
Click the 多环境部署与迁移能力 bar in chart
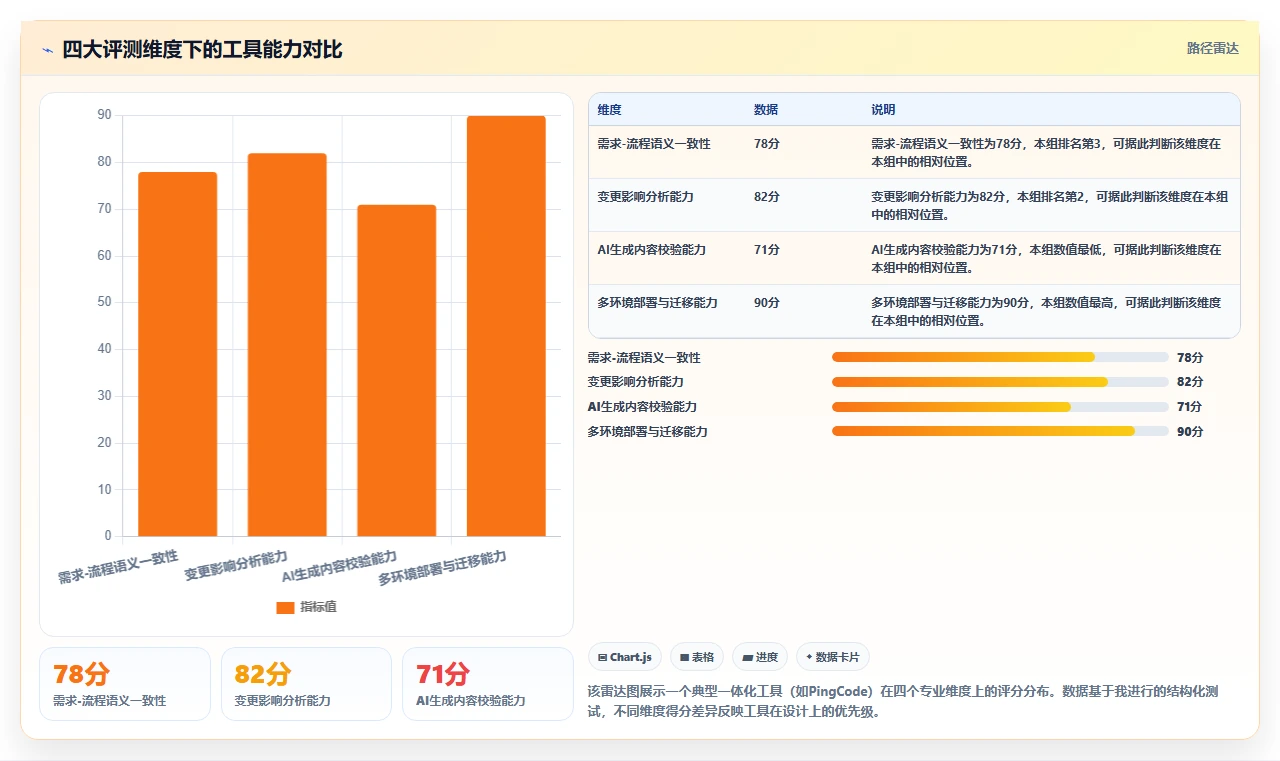click(506, 326)
